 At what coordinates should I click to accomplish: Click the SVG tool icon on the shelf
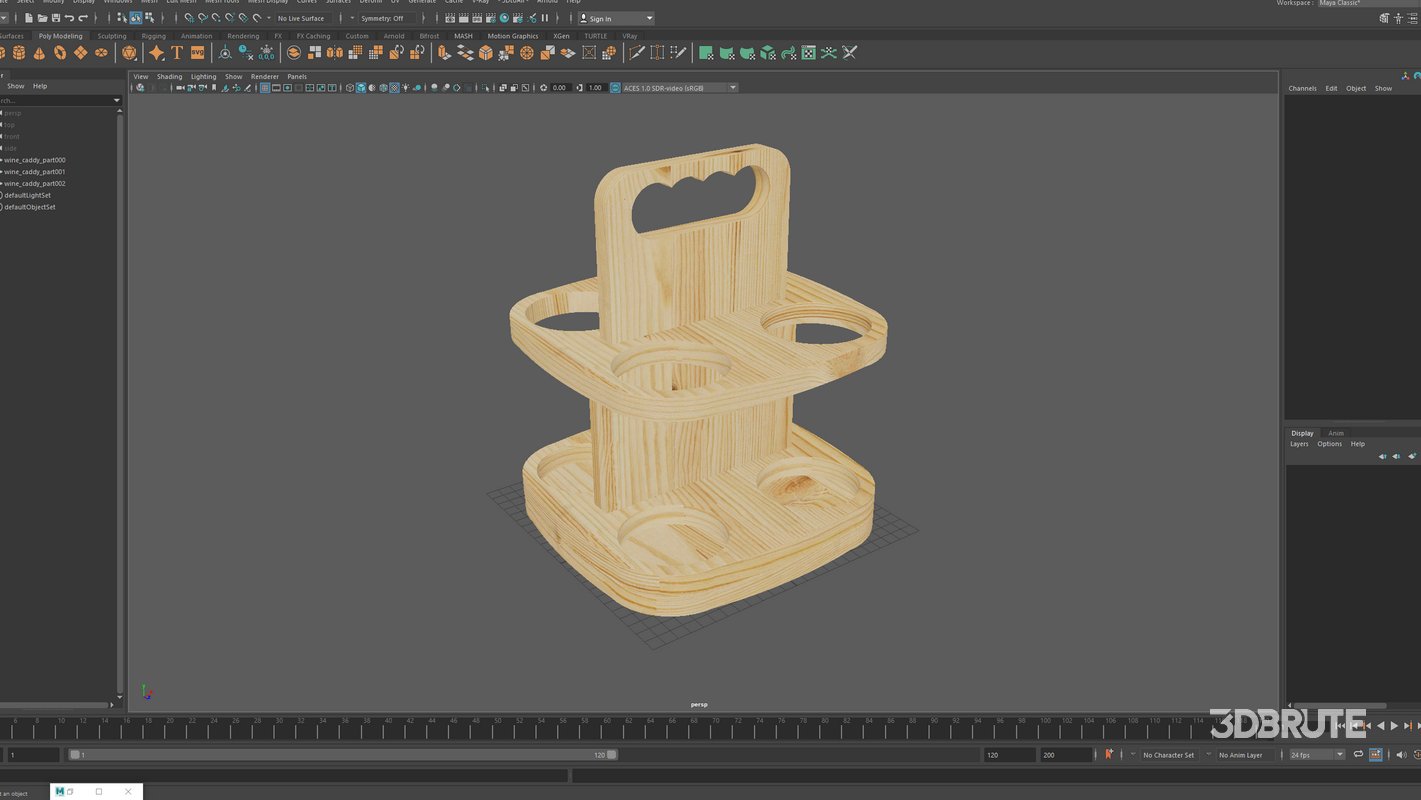coord(194,52)
